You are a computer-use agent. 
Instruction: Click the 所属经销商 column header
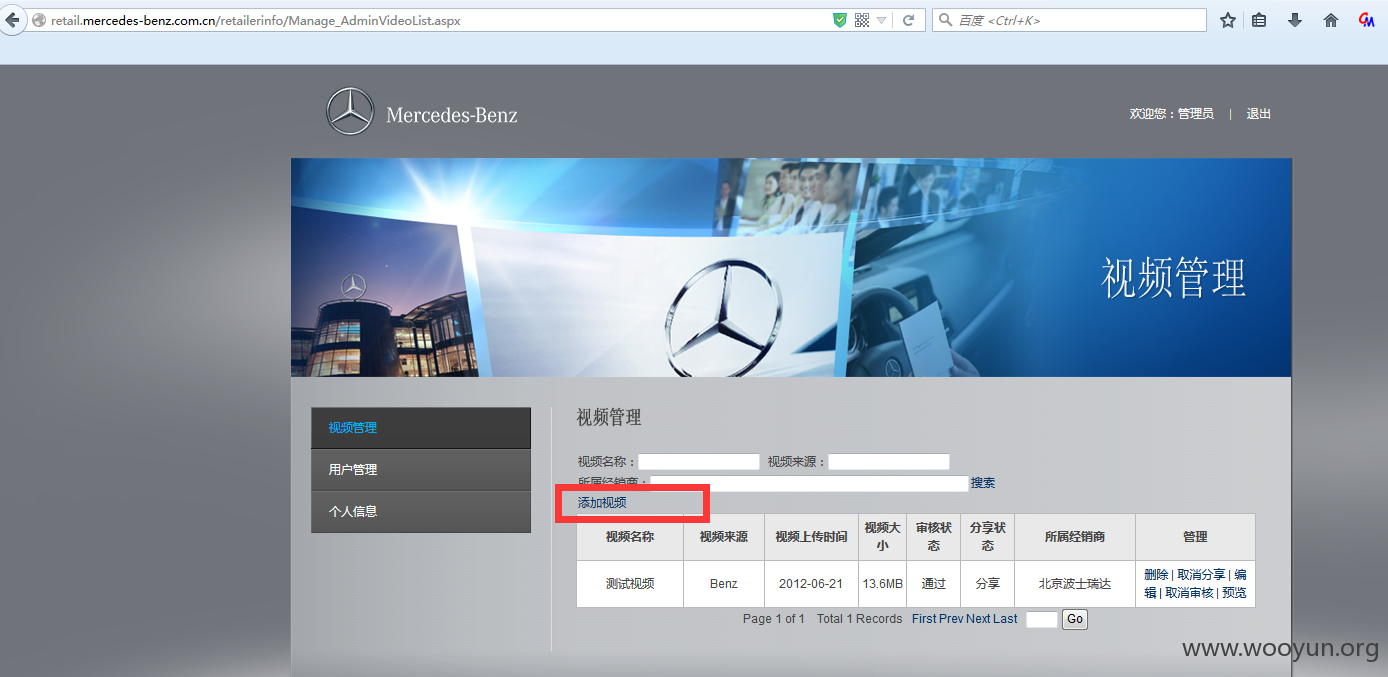[1075, 537]
